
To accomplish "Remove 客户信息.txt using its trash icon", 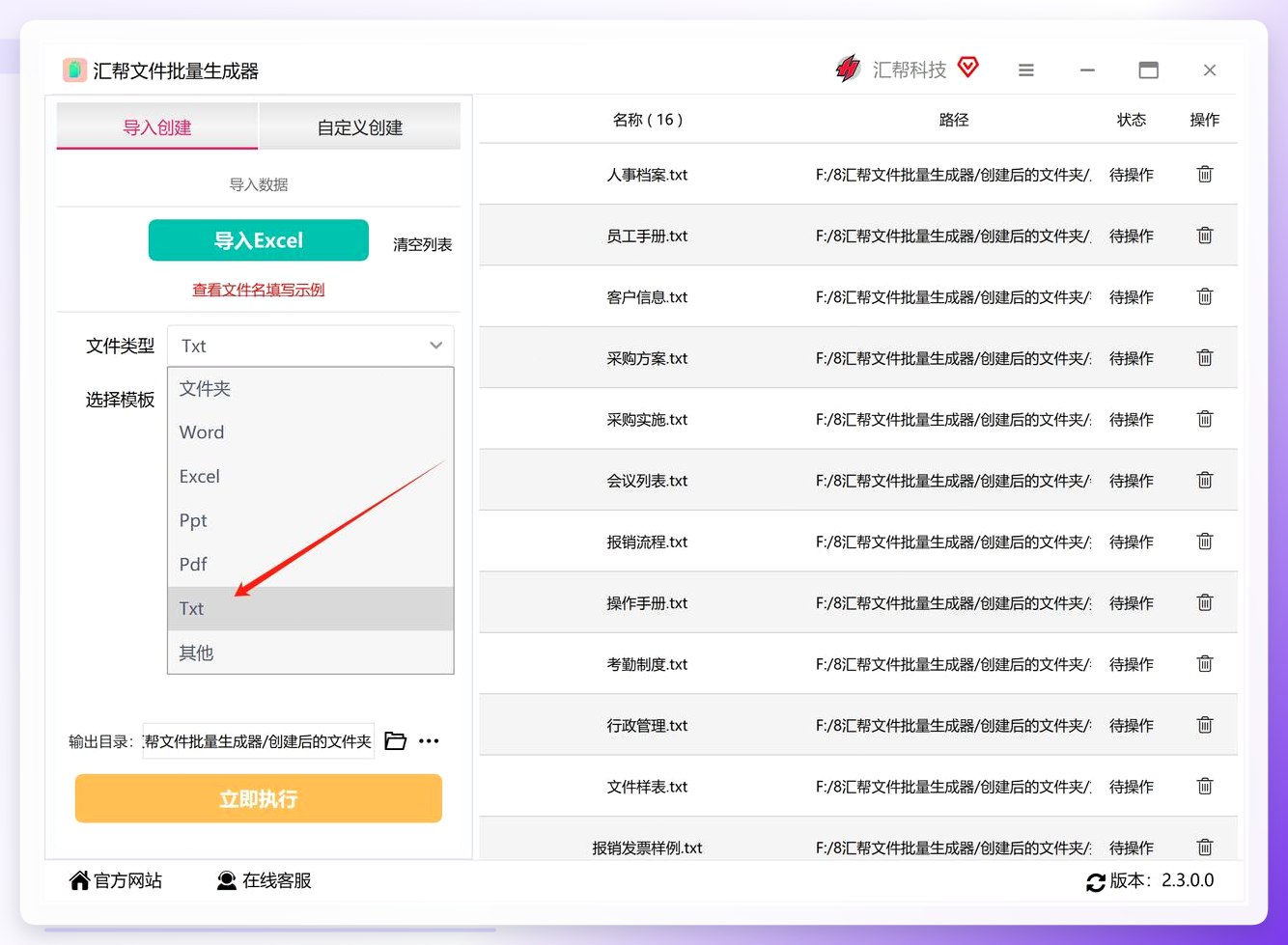I will click(x=1205, y=296).
